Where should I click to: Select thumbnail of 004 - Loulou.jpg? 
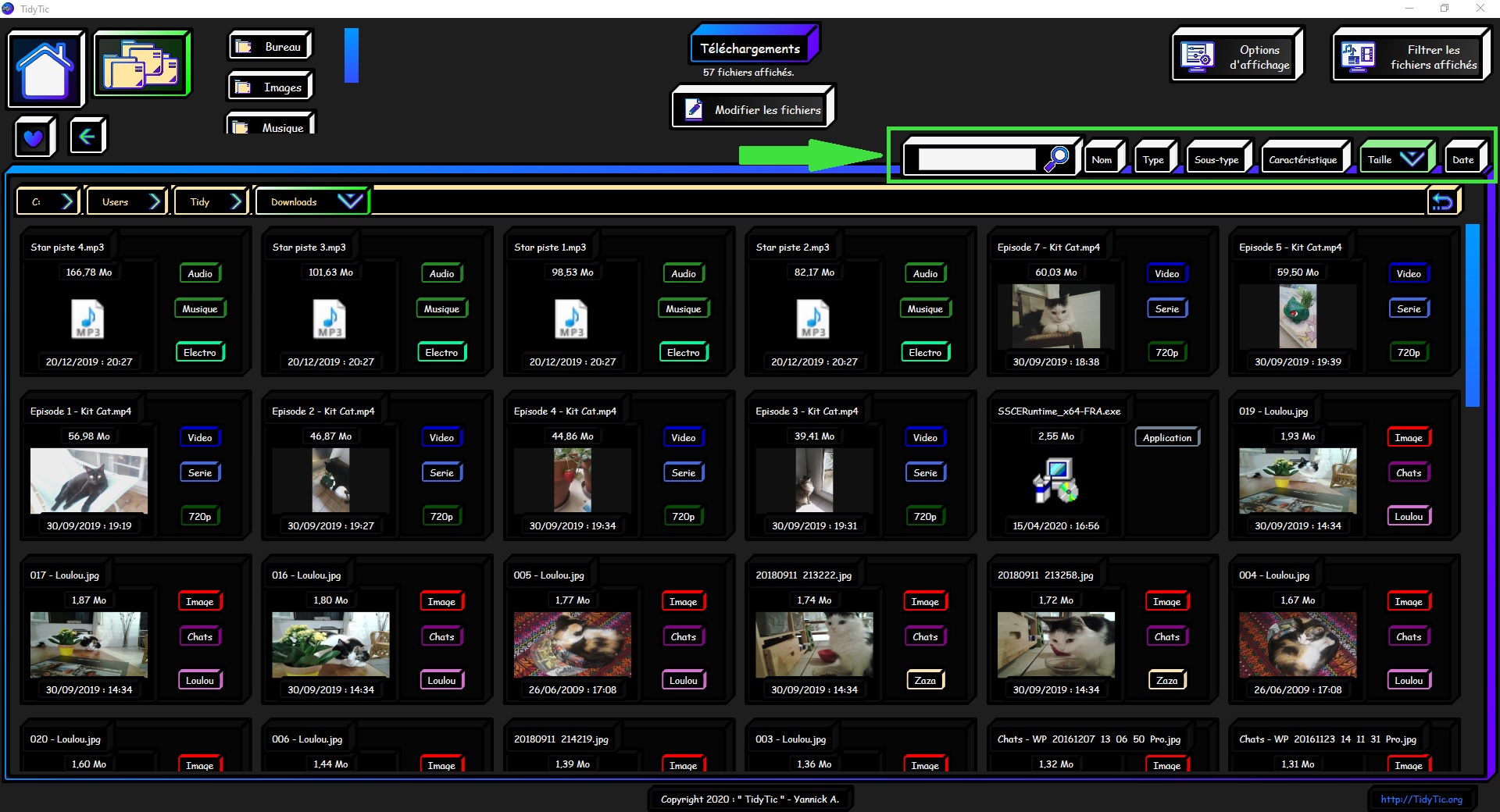pyautogui.click(x=1298, y=644)
